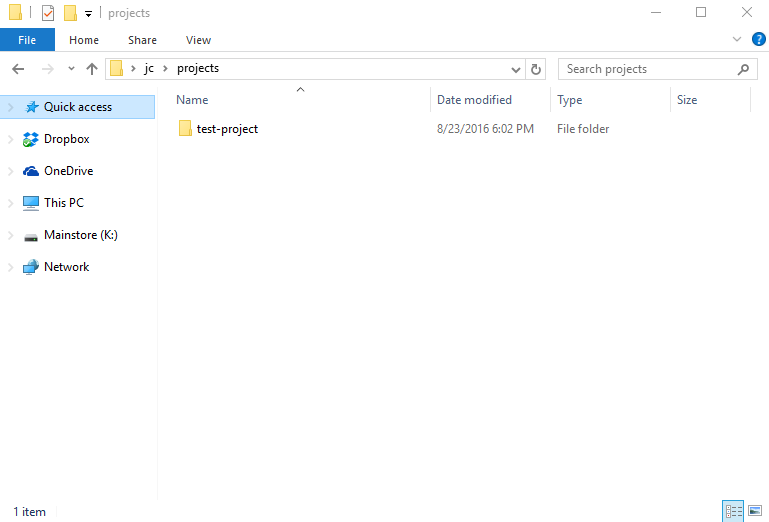Click the jc breadcrumb in address bar
Screen dimensions: 769x522
(149, 69)
